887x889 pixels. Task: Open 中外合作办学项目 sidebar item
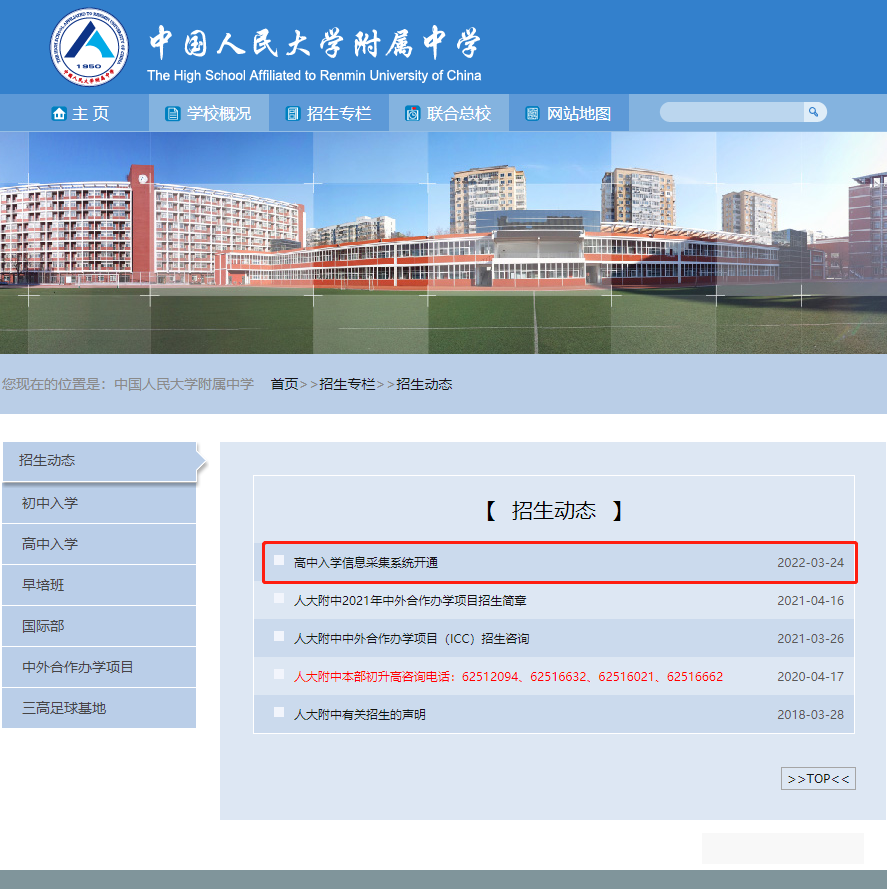(x=78, y=667)
